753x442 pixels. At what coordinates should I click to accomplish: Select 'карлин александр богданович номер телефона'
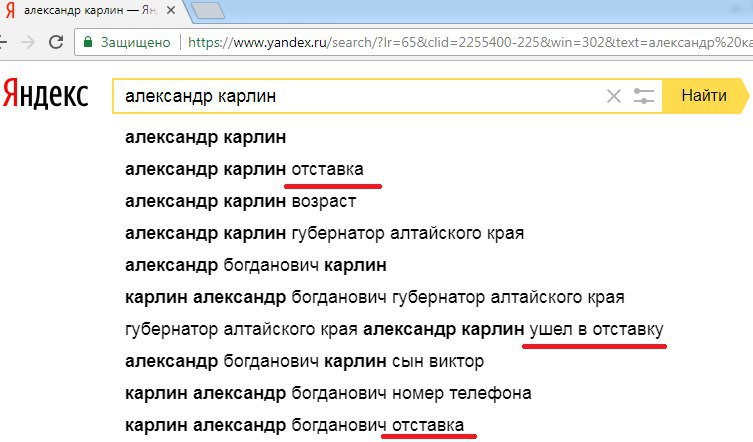click(328, 393)
